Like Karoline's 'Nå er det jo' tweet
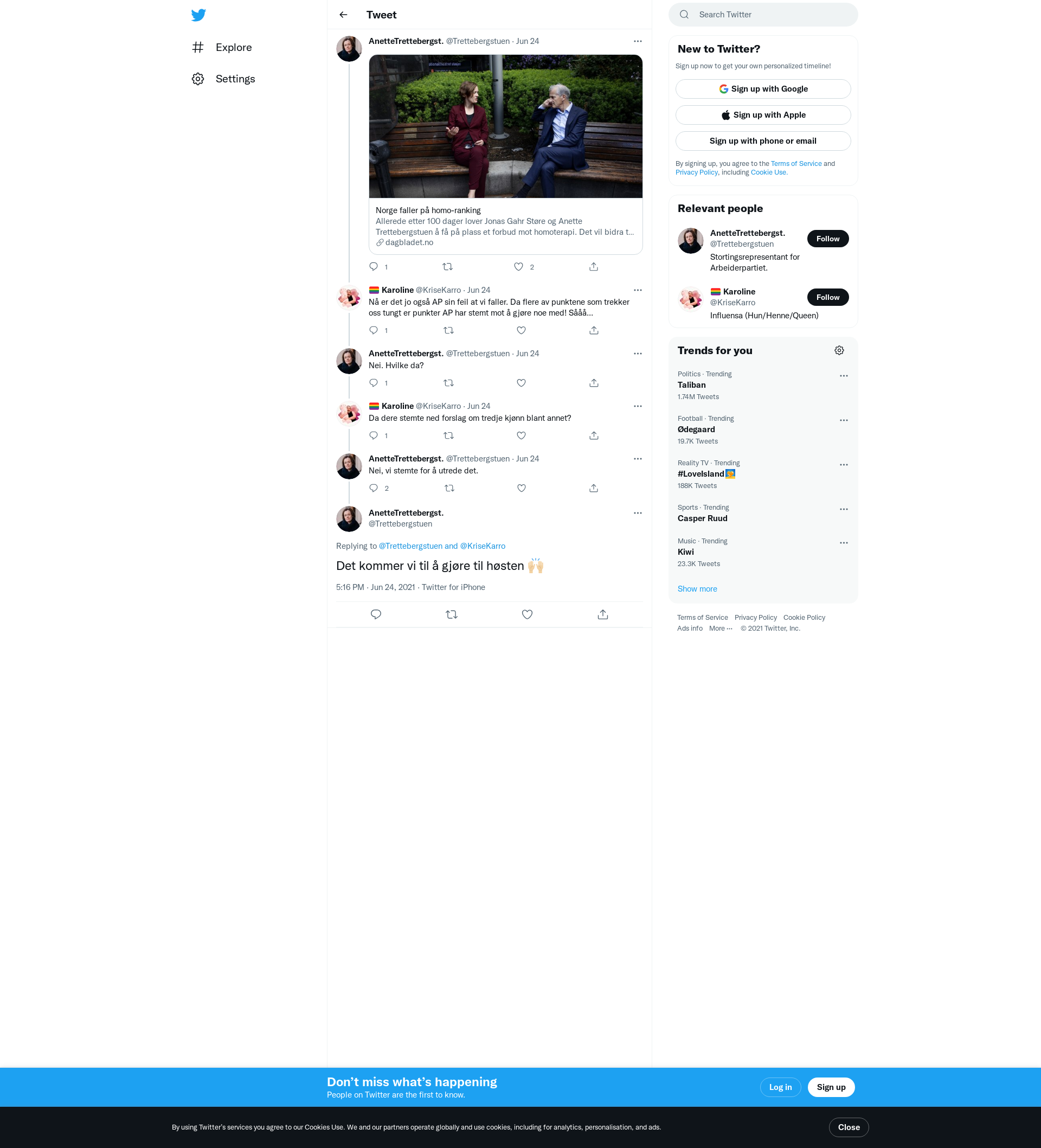 click(x=521, y=330)
